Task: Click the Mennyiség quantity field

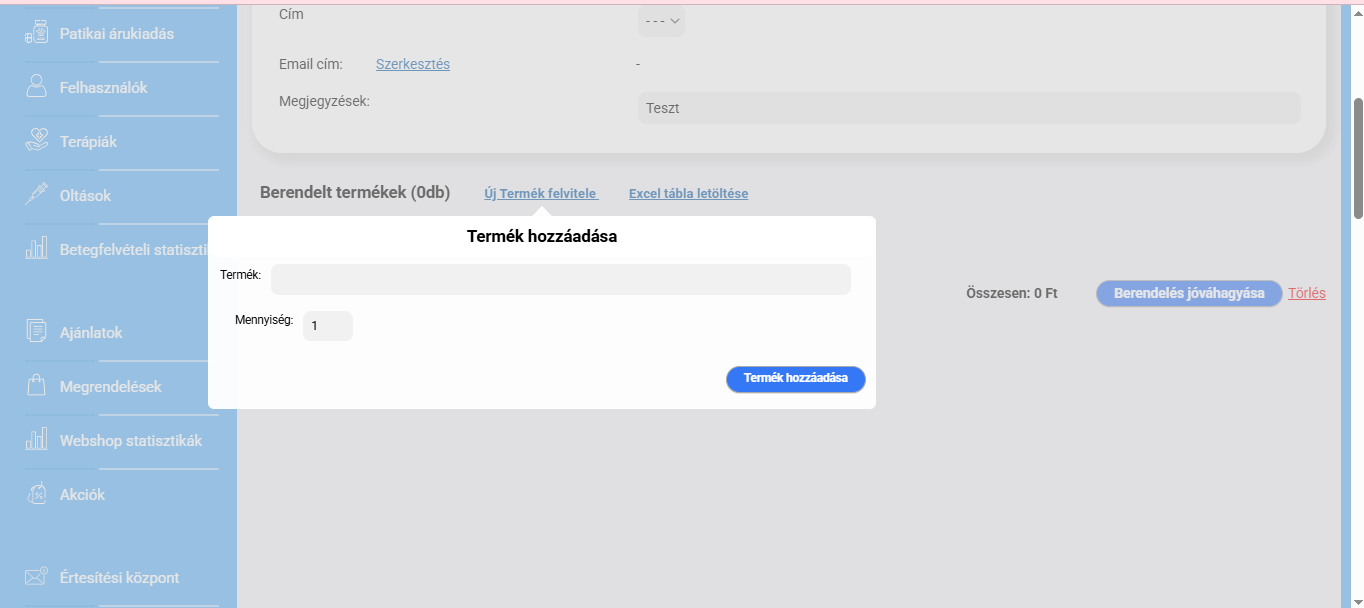Action: [327, 326]
